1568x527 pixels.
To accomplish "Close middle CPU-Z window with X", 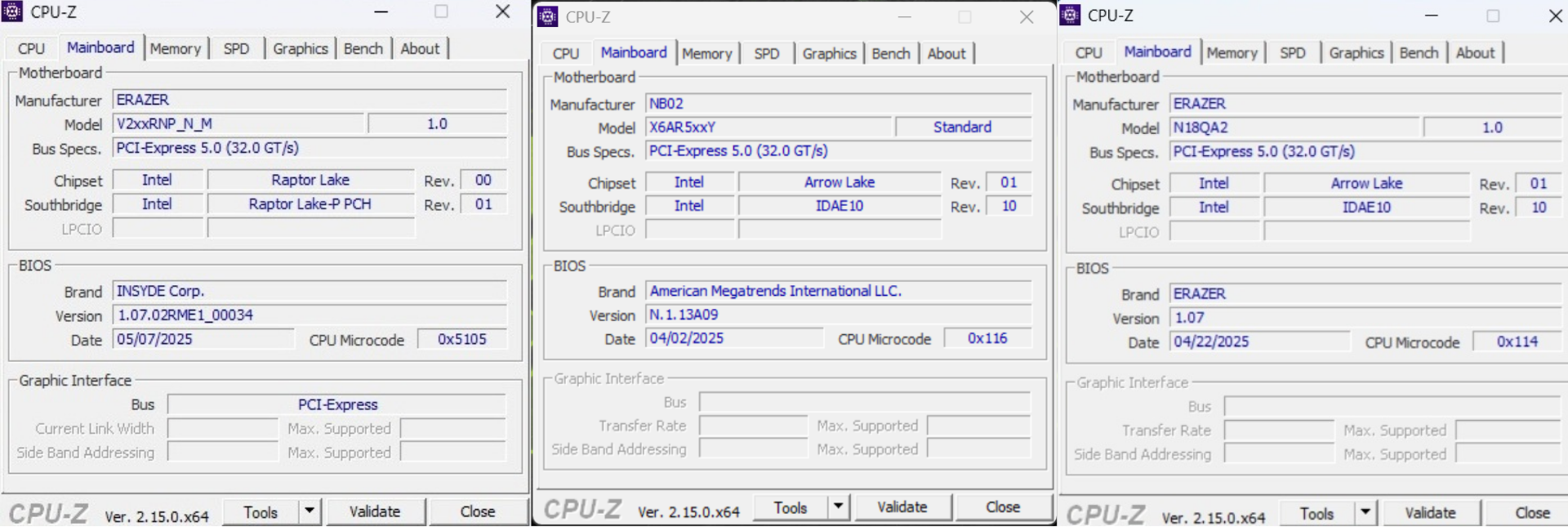I will tap(1027, 16).
